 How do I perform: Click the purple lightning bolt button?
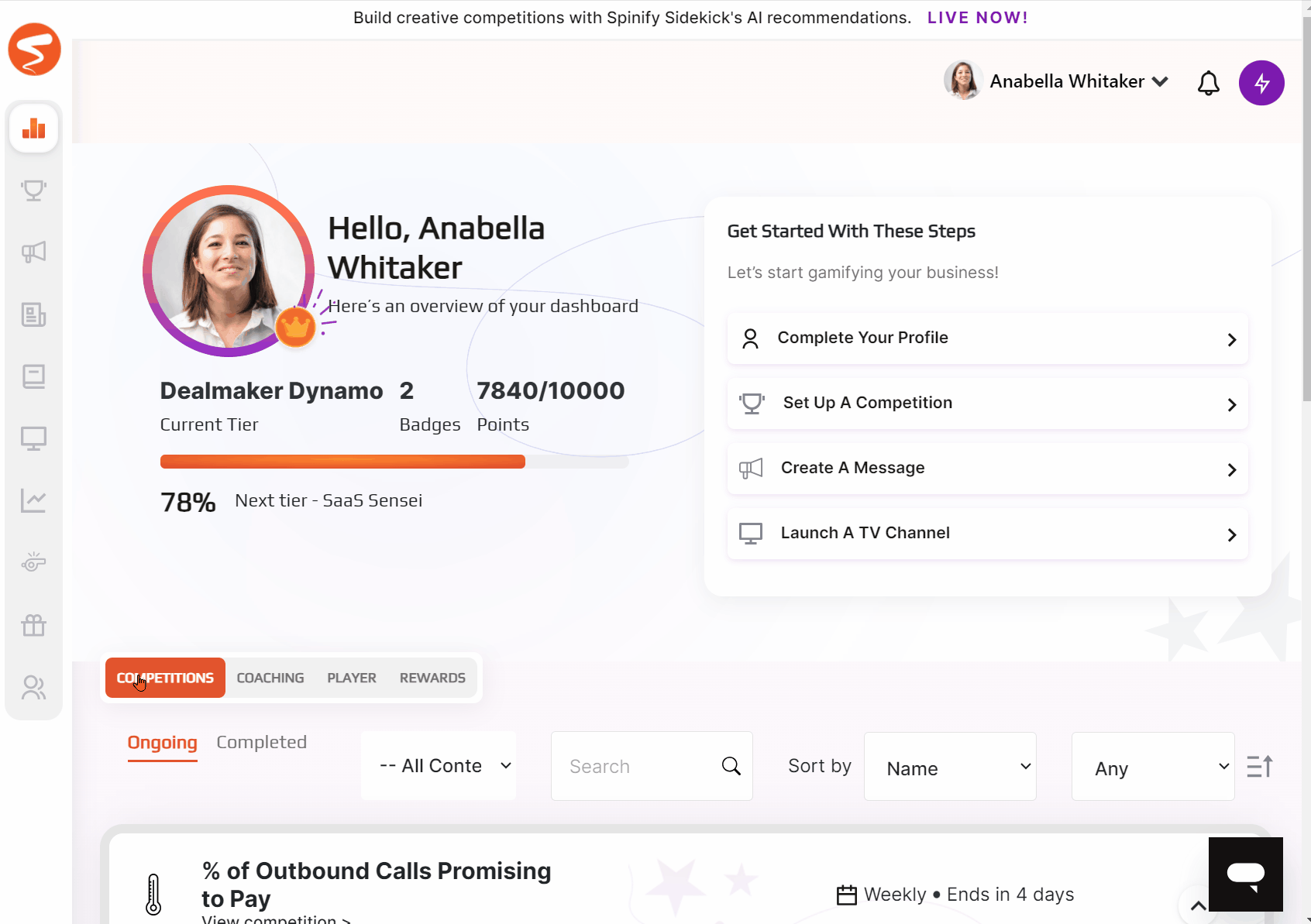click(x=1261, y=83)
